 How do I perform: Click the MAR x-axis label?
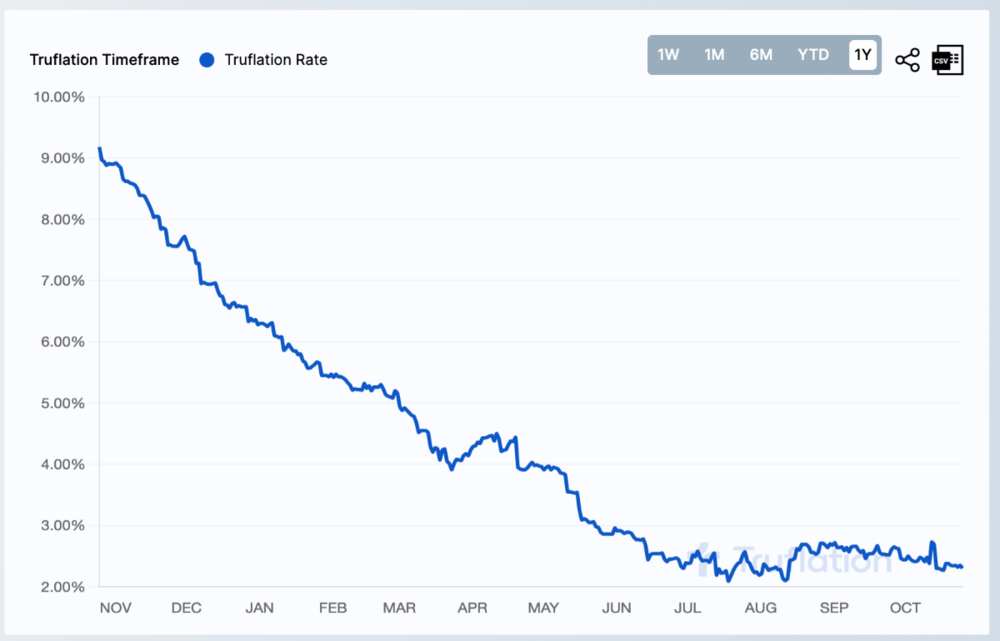coord(399,608)
